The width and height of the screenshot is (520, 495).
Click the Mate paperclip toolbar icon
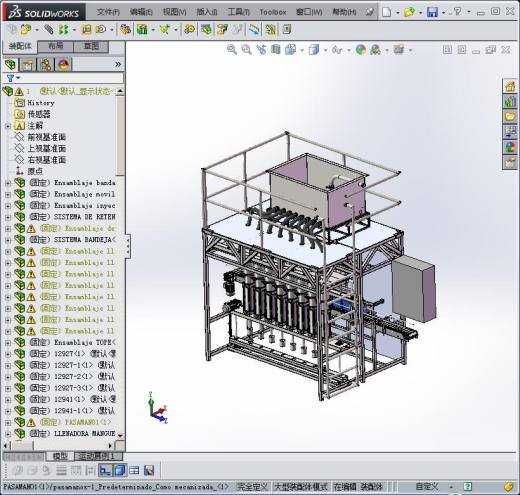(49, 30)
